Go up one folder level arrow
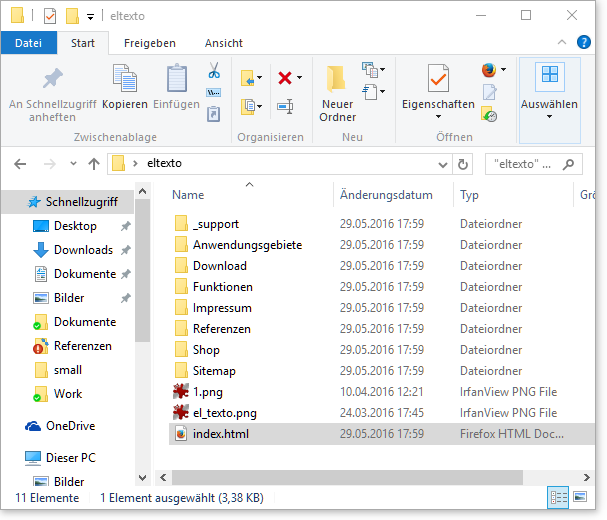Screen dimensions: 607x520 [x=94, y=164]
